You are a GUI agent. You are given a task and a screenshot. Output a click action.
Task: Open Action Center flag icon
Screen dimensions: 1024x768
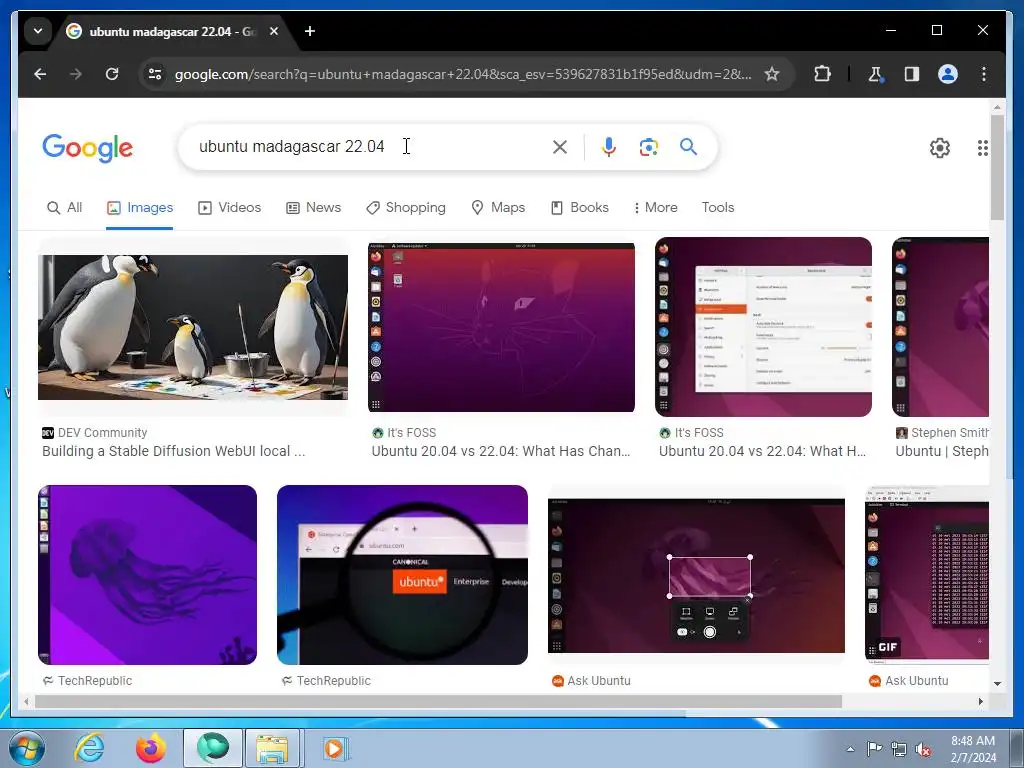pyautogui.click(x=874, y=749)
